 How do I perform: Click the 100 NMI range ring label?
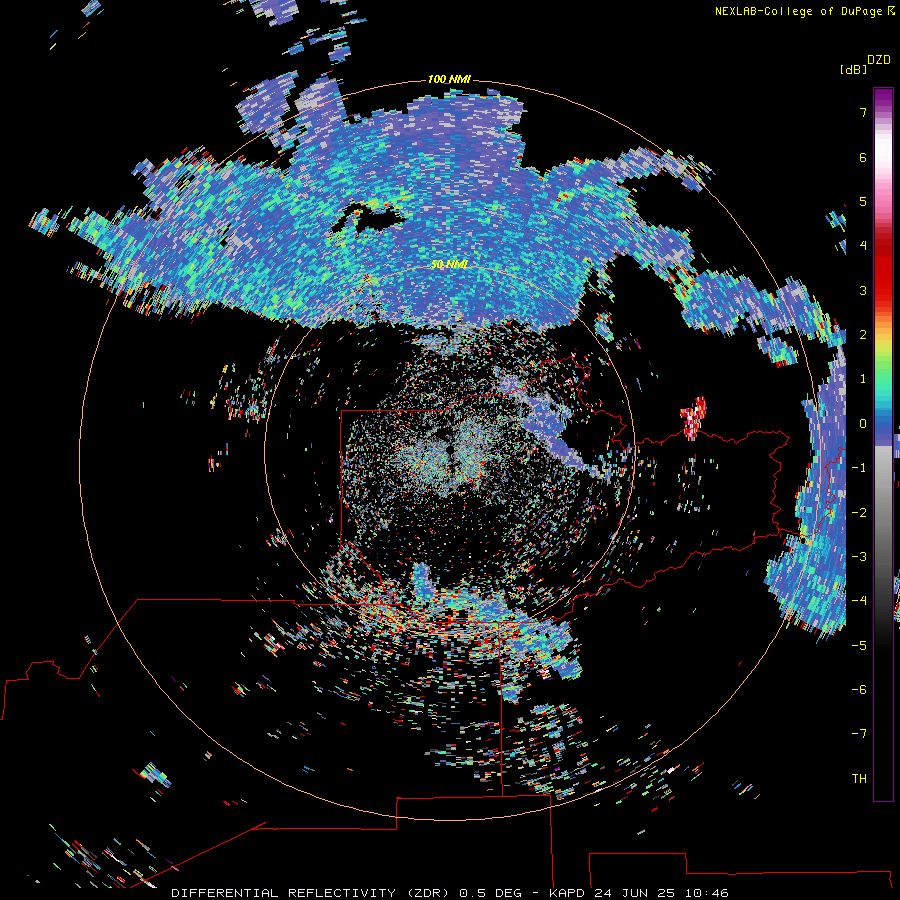(449, 79)
